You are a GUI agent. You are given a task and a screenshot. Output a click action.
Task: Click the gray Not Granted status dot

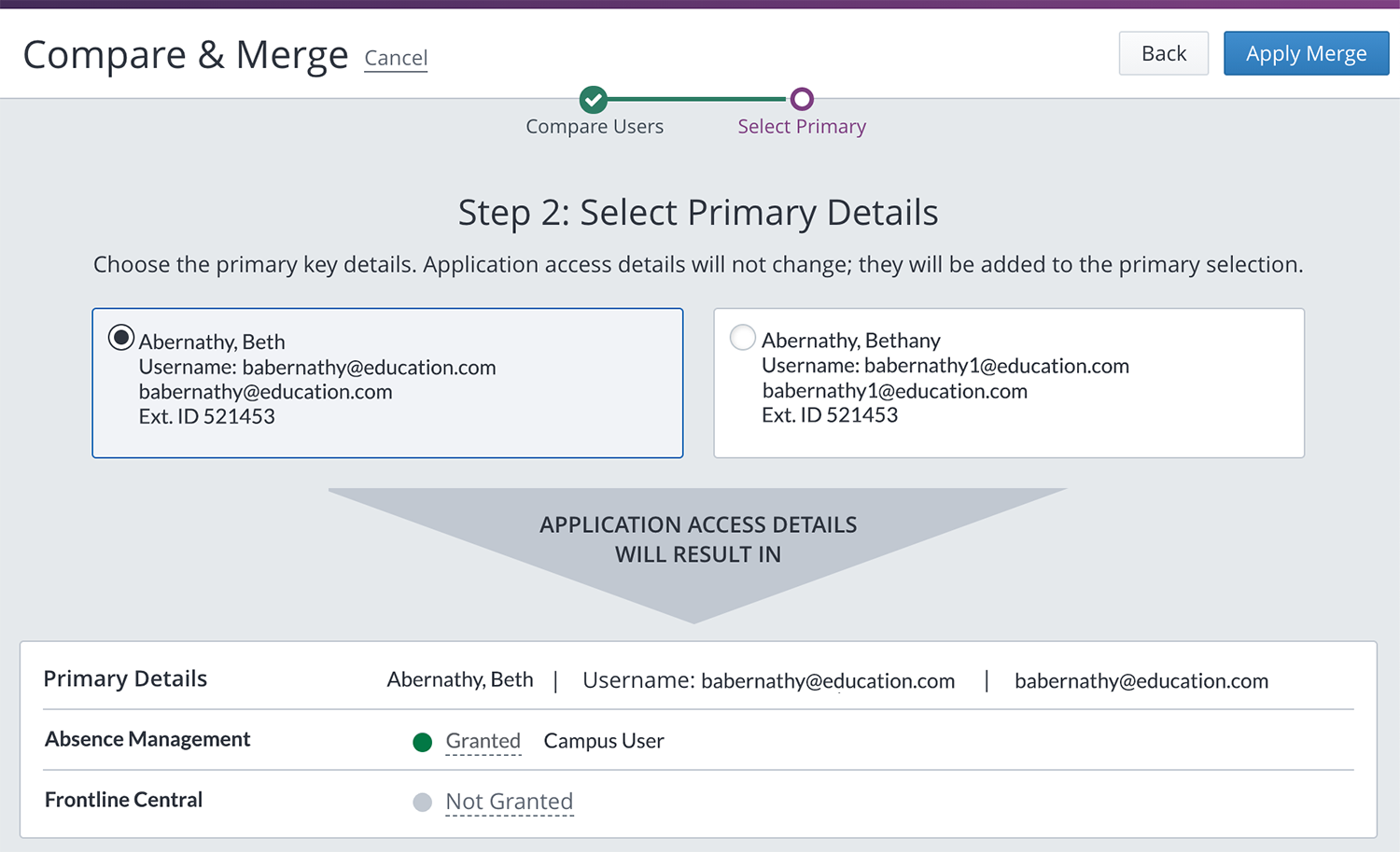422,803
